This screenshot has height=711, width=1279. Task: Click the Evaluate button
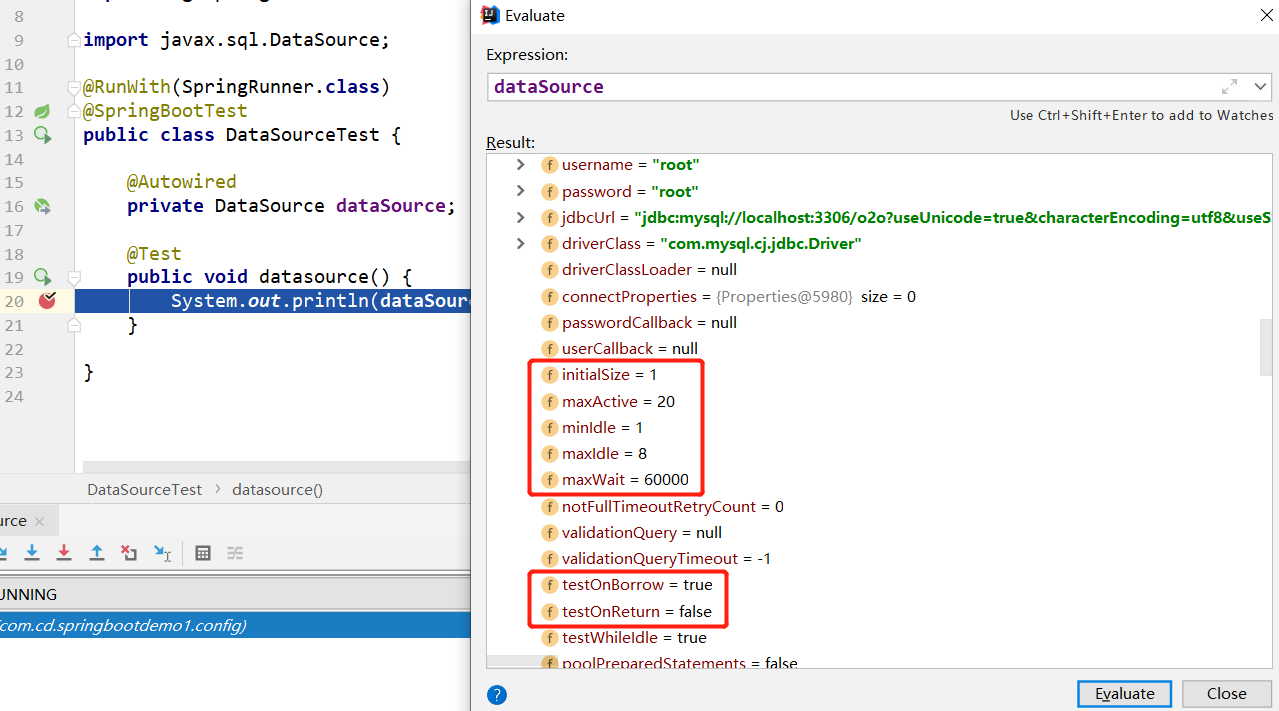pyautogui.click(x=1125, y=694)
